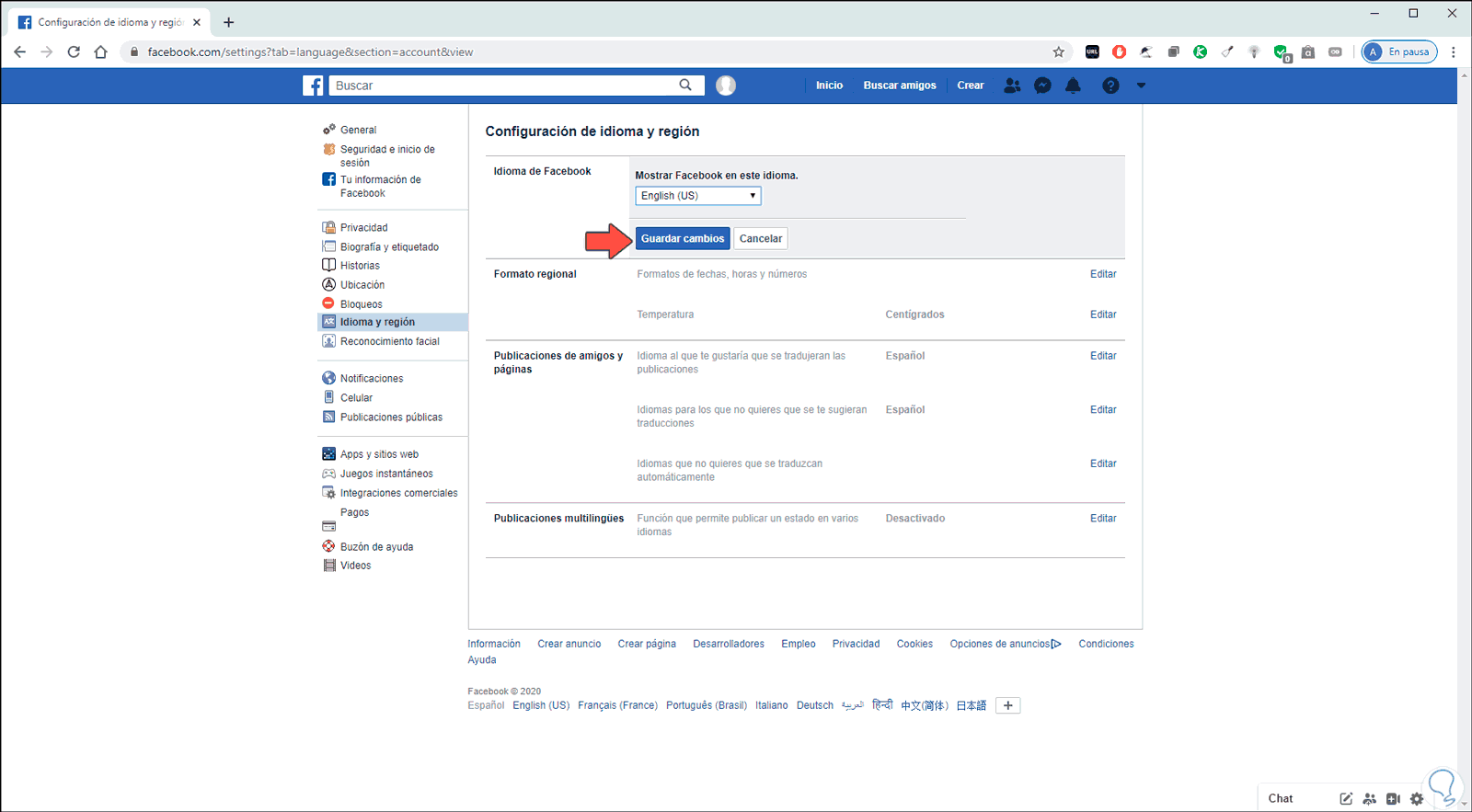
Task: Select the Configuración de idioma browser tab
Action: click(x=109, y=22)
